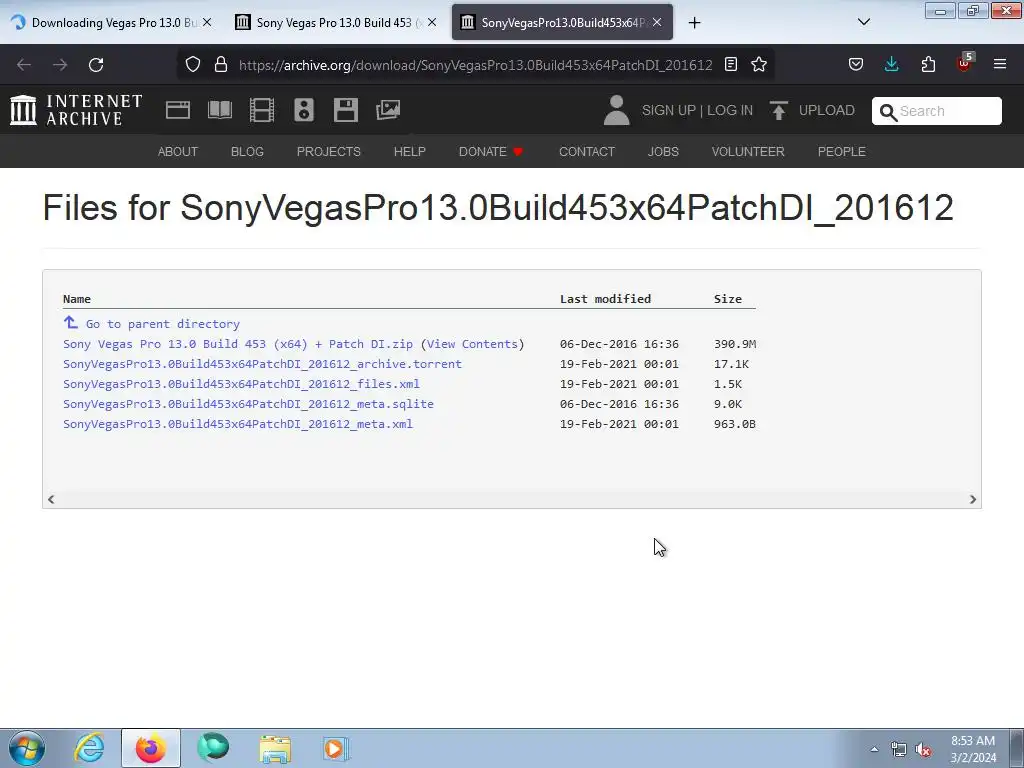Open Windows Media Player in taskbar

pos(336,748)
